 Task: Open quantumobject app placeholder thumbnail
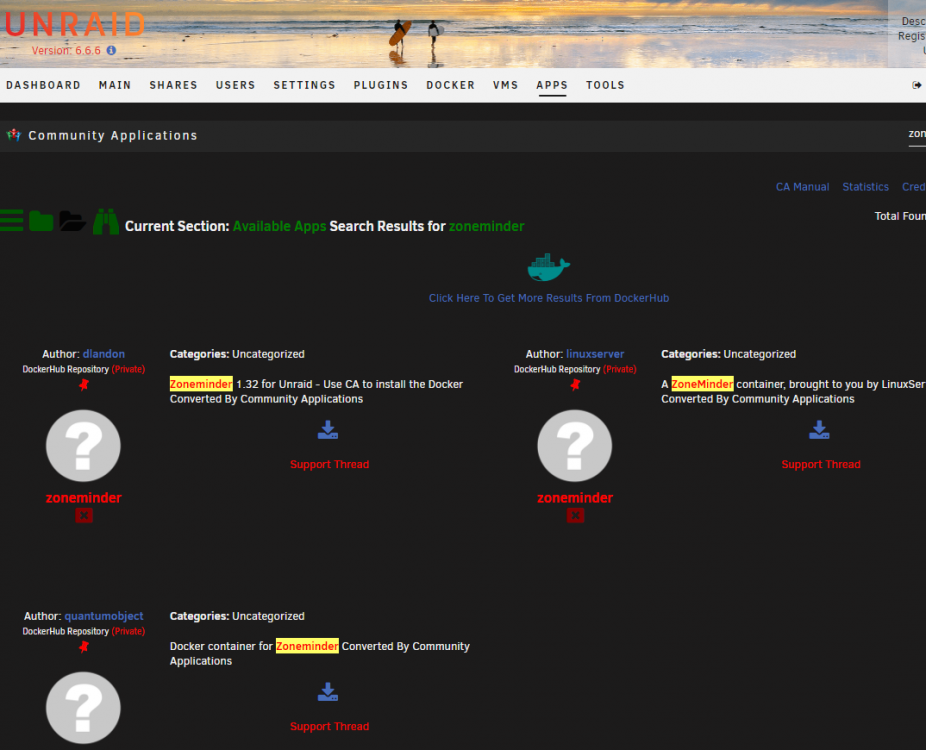[x=83, y=708]
